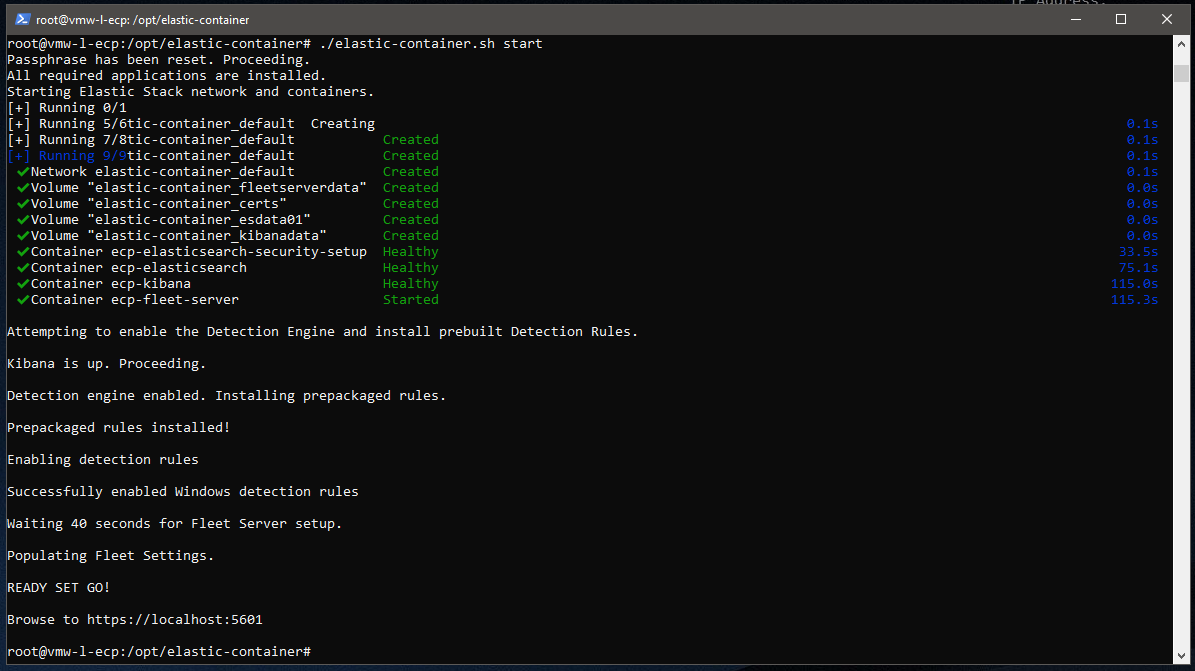Click the "READY SET GO!" output line
The height and width of the screenshot is (671, 1195).
[x=58, y=588]
